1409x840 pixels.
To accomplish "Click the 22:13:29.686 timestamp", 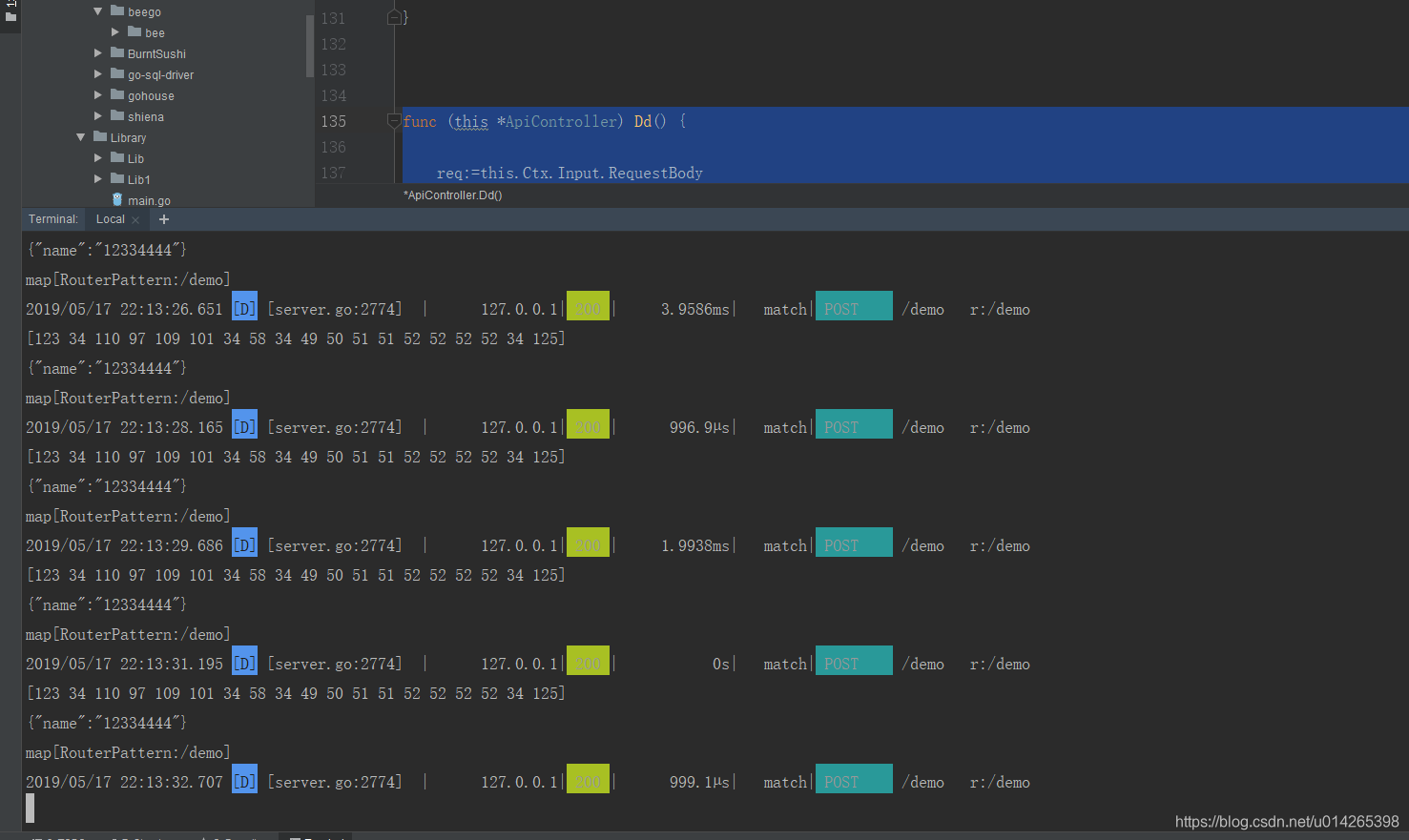I will click(x=171, y=545).
